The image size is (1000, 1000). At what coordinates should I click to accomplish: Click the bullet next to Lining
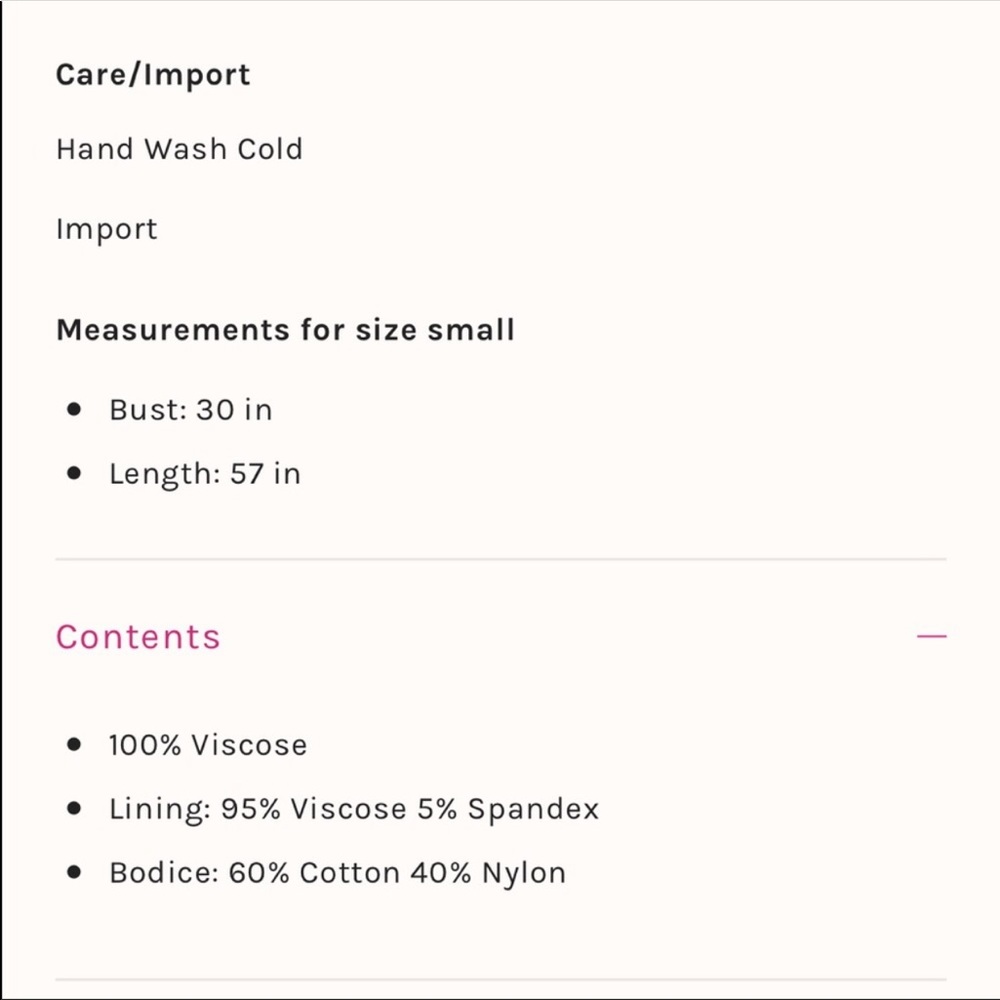(x=74, y=809)
